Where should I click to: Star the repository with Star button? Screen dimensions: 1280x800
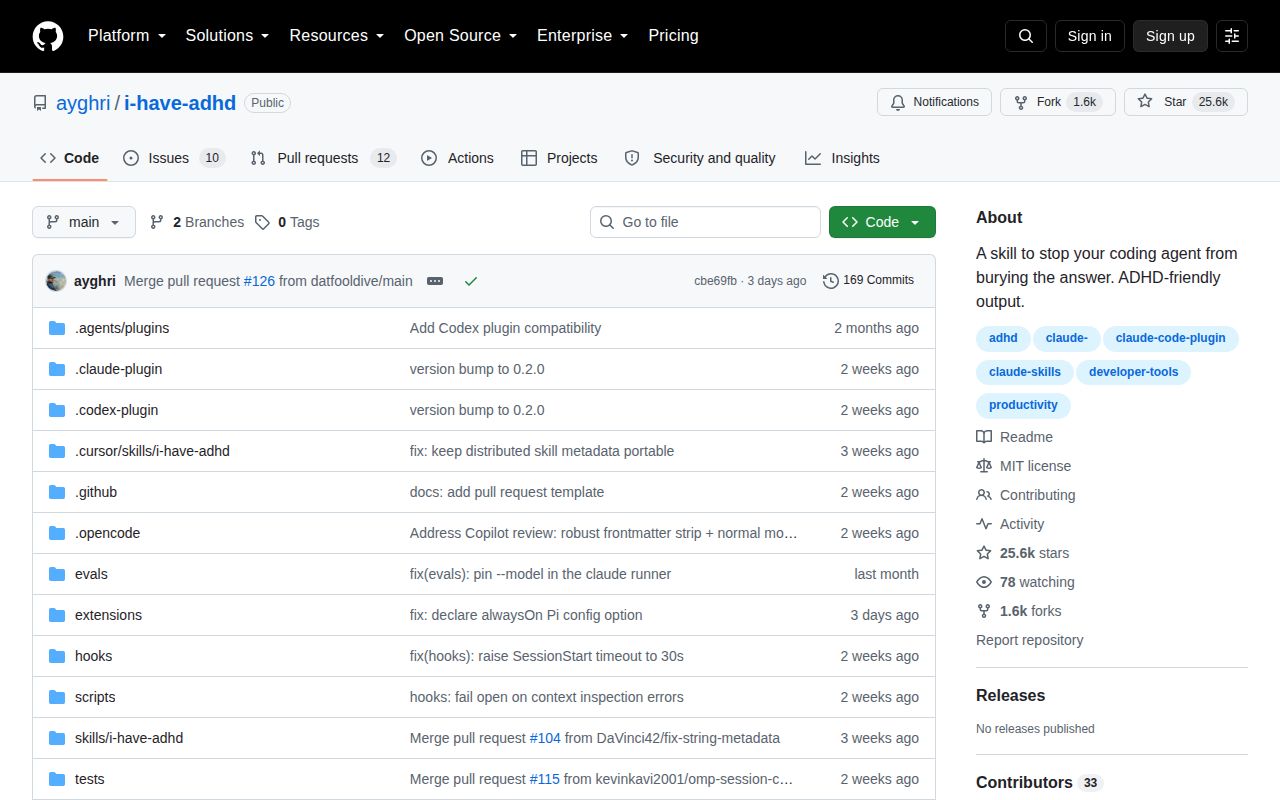[x=1186, y=102]
